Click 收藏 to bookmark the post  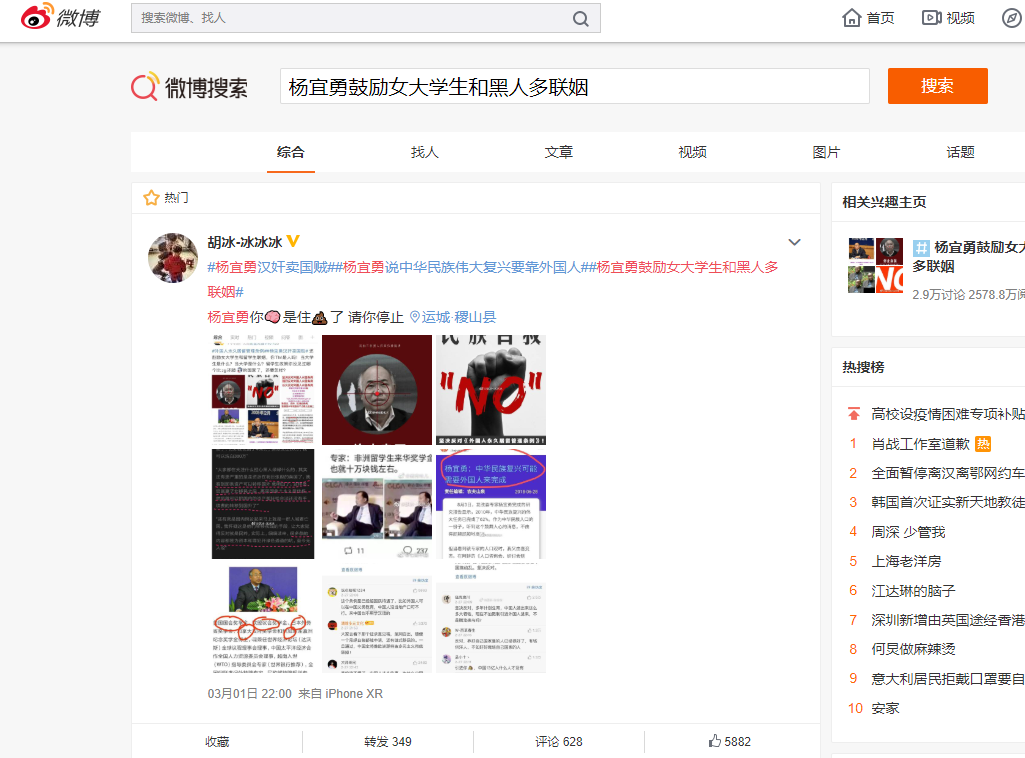click(217, 741)
